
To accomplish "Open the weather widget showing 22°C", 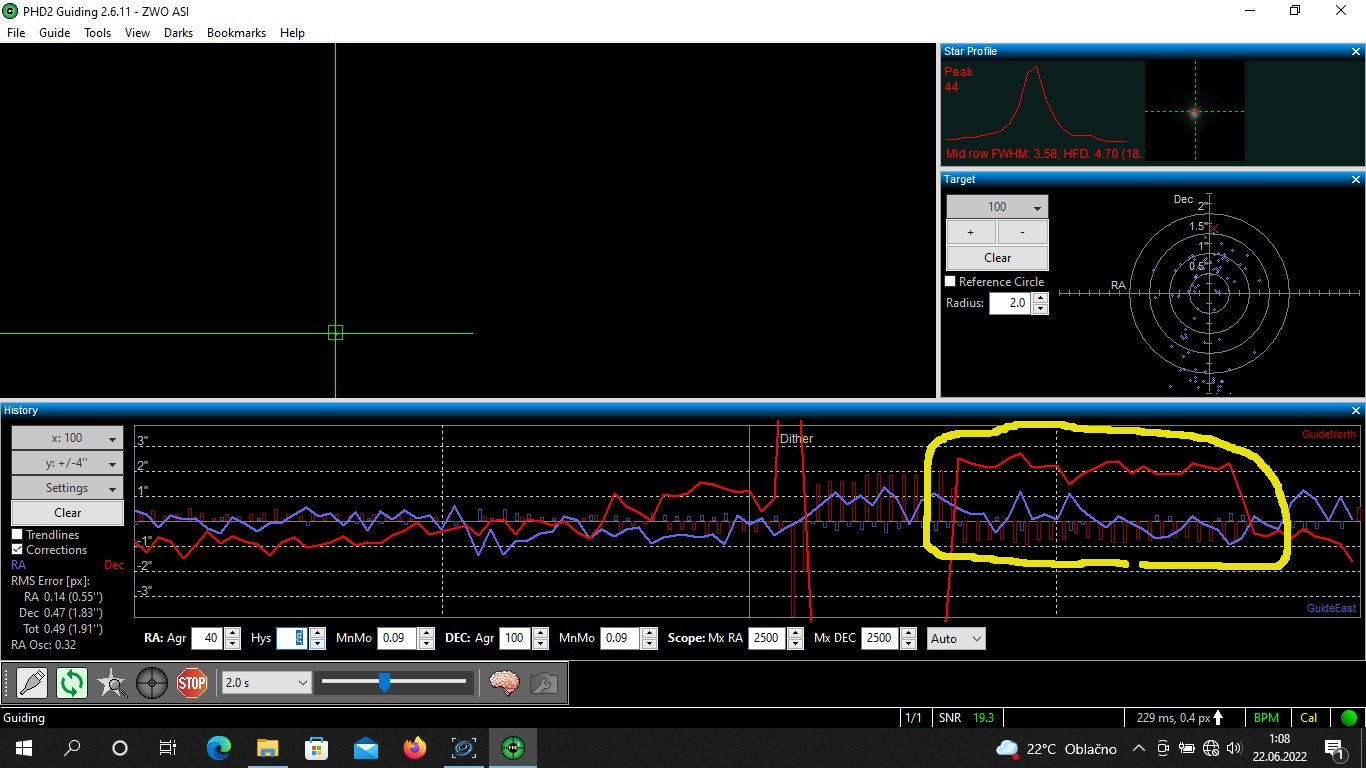I will [x=1056, y=748].
